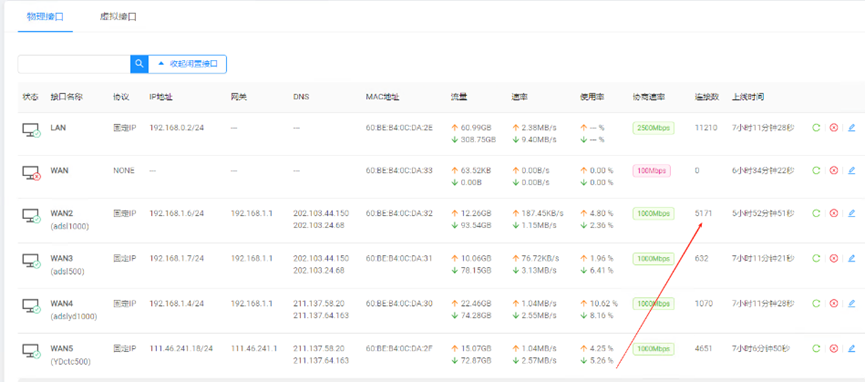Click the 接口名称 column header

coord(66,97)
